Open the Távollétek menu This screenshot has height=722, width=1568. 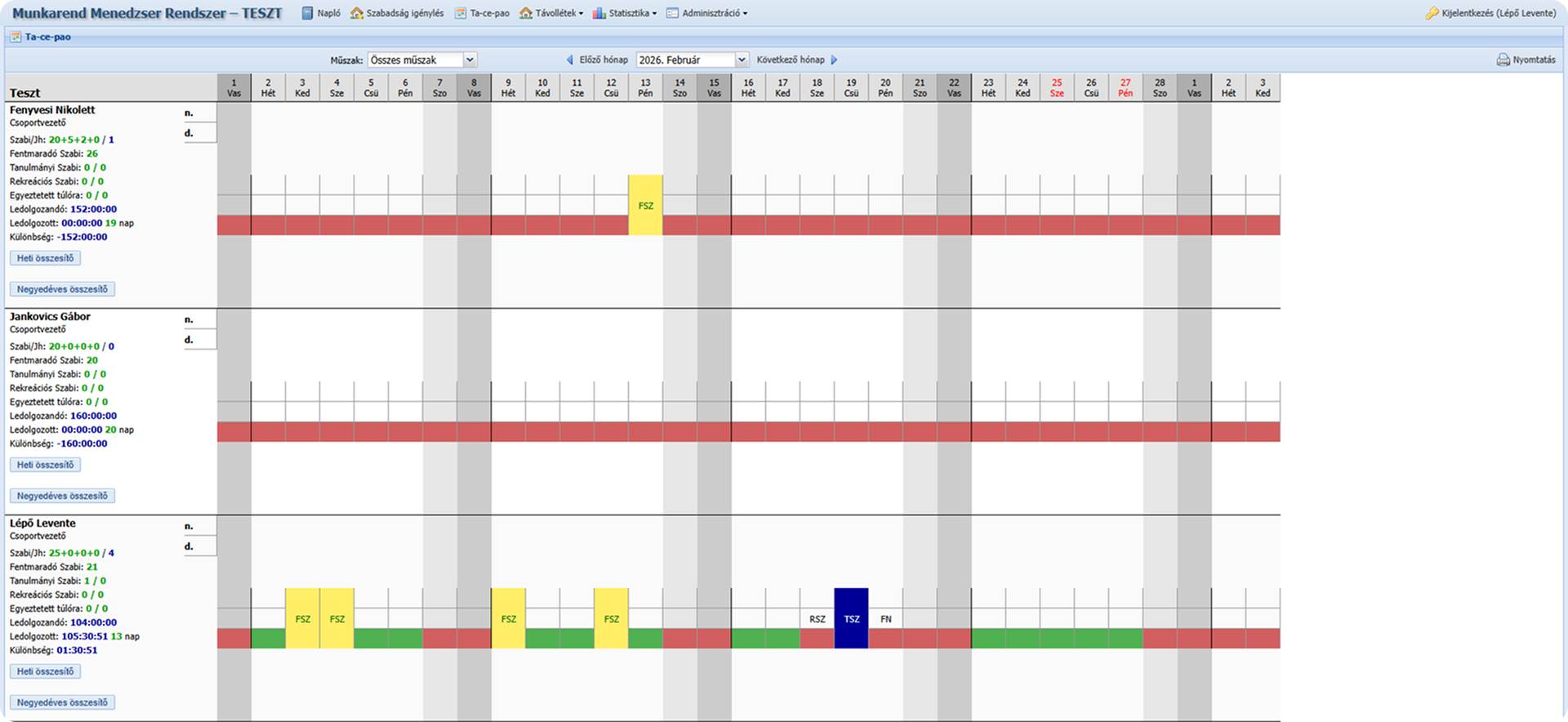coord(559,13)
